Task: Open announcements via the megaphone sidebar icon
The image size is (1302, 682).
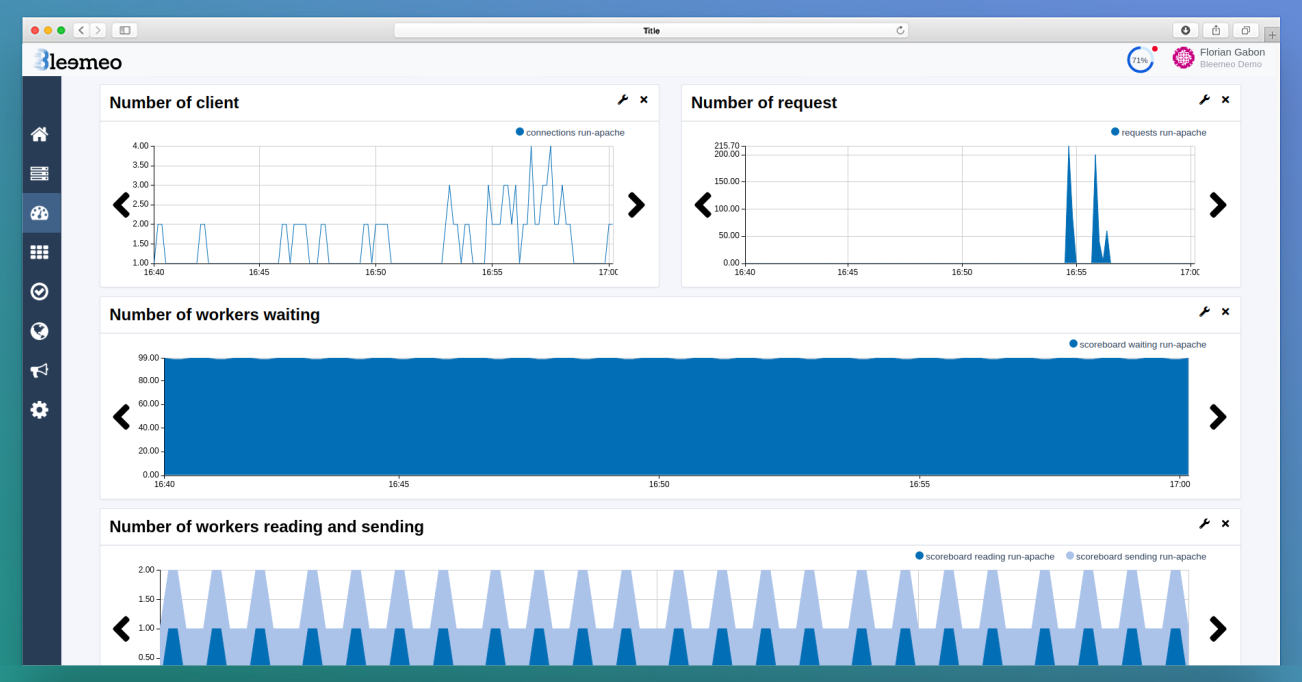Action: pos(40,370)
